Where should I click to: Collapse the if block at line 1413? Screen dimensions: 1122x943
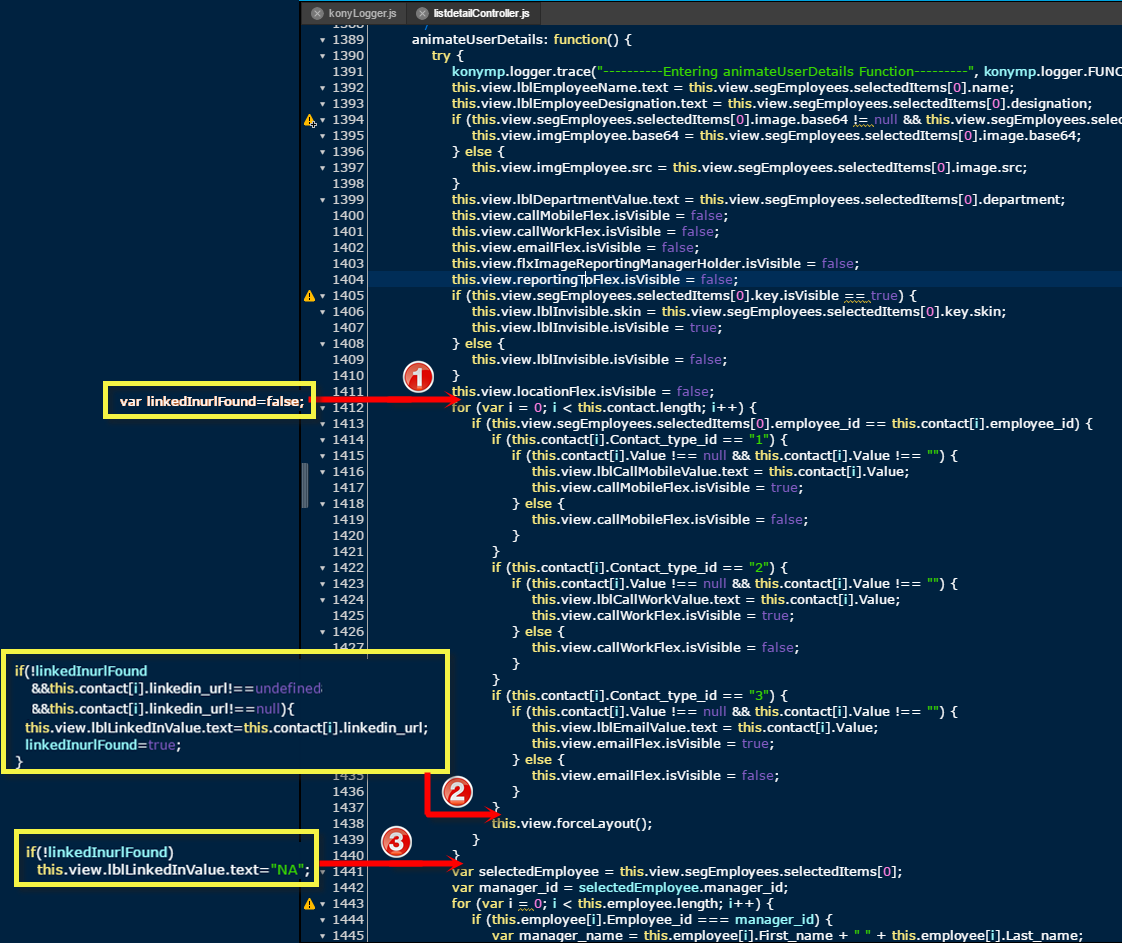pyautogui.click(x=323, y=424)
